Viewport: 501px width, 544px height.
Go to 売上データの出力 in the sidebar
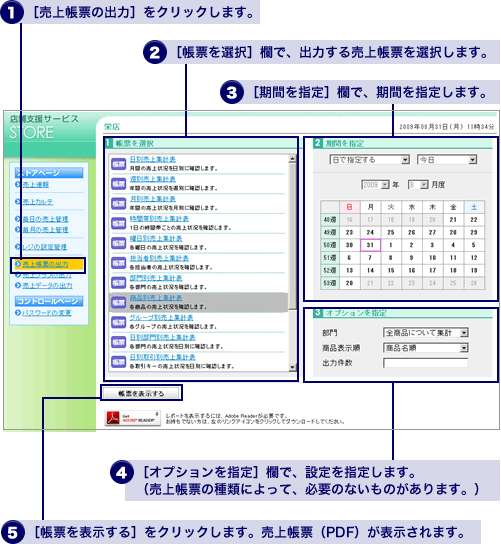pyautogui.click(x=48, y=286)
